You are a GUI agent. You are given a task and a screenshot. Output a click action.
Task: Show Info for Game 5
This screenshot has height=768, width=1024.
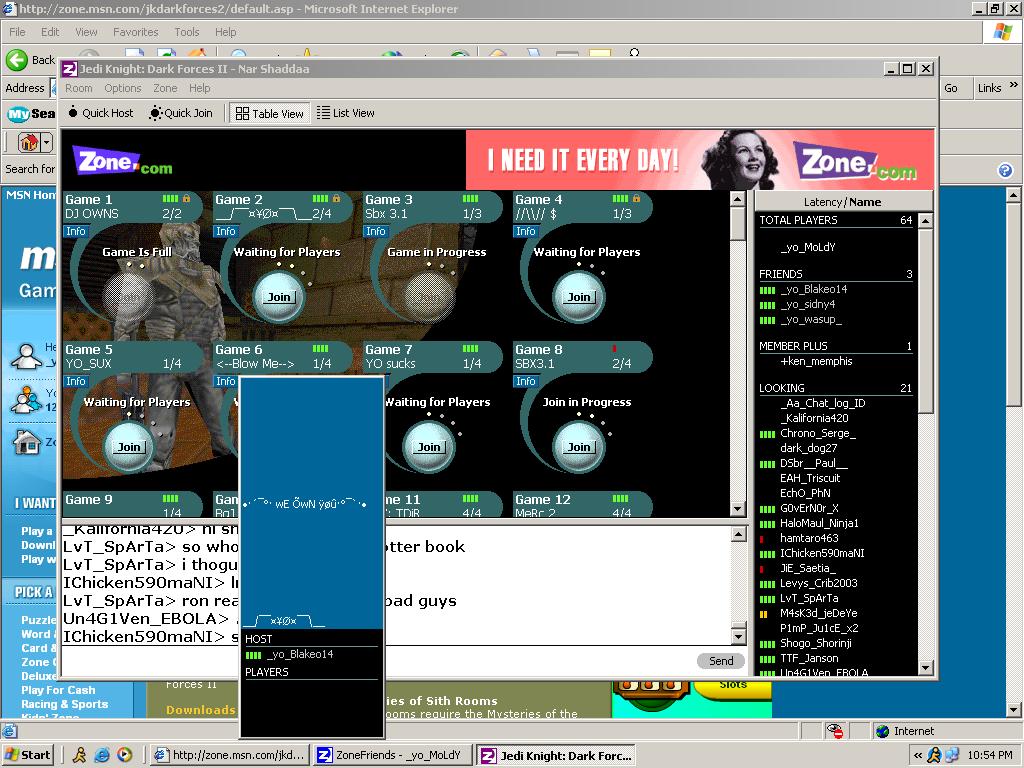(x=76, y=381)
